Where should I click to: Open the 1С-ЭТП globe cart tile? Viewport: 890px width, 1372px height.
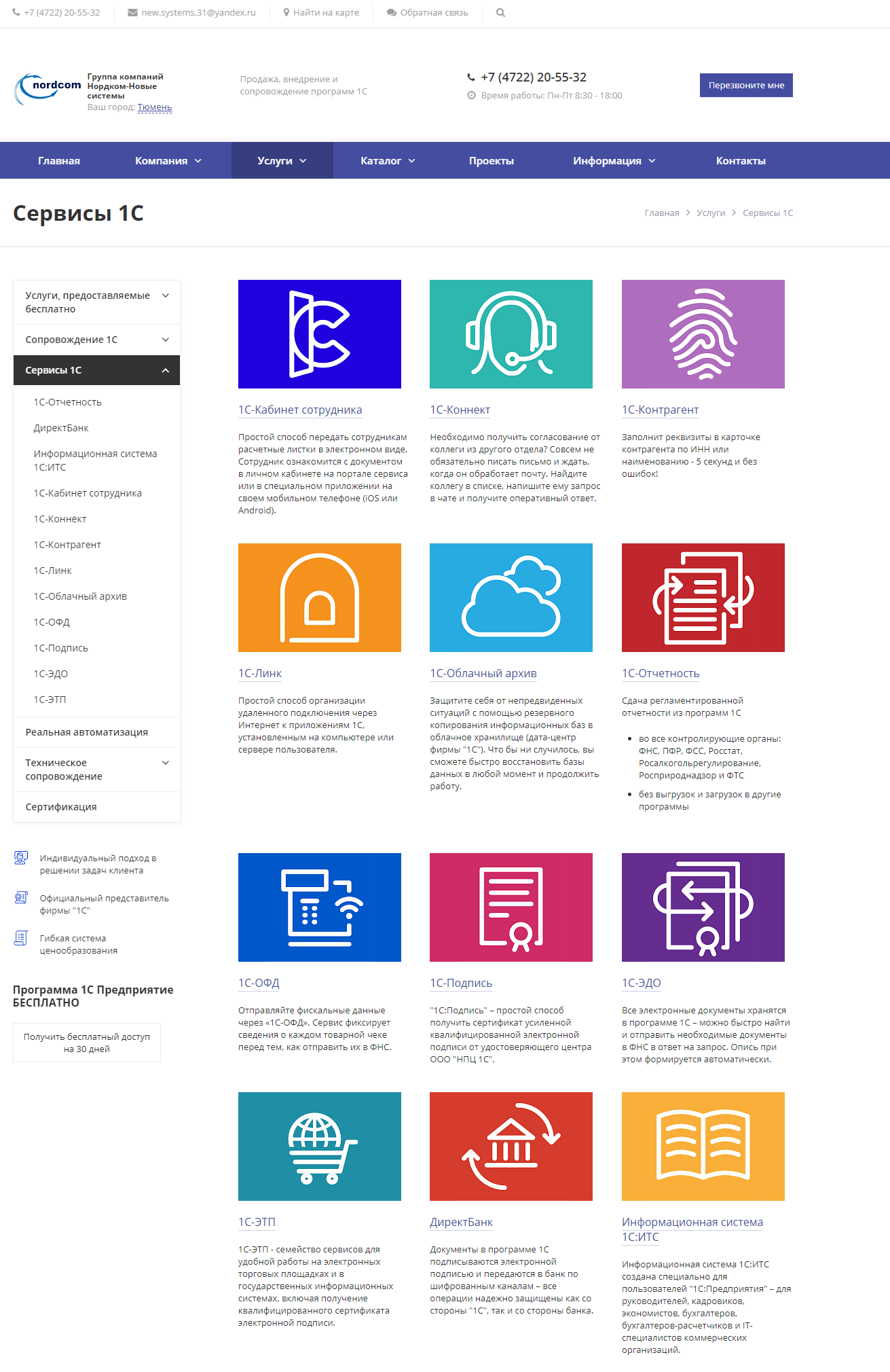pos(320,1147)
